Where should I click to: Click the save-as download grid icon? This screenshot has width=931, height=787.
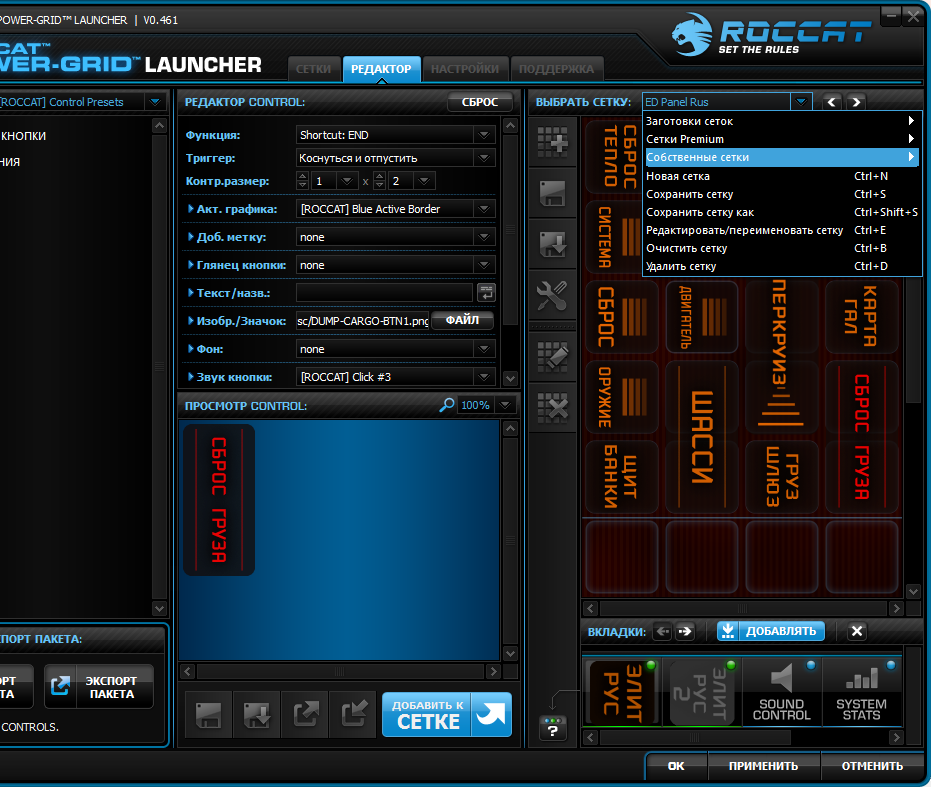[552, 244]
